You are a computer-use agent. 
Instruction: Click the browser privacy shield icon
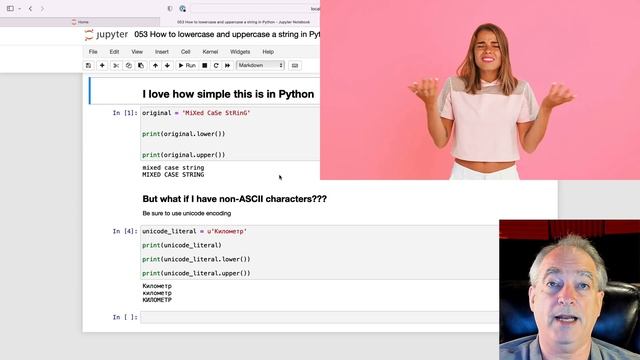170,9
